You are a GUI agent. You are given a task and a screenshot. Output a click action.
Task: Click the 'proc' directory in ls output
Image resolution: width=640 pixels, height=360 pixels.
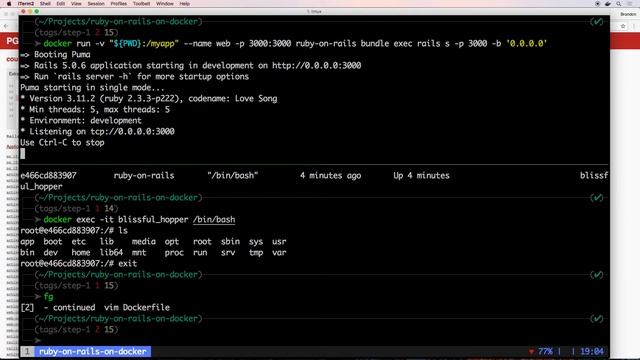tap(174, 253)
